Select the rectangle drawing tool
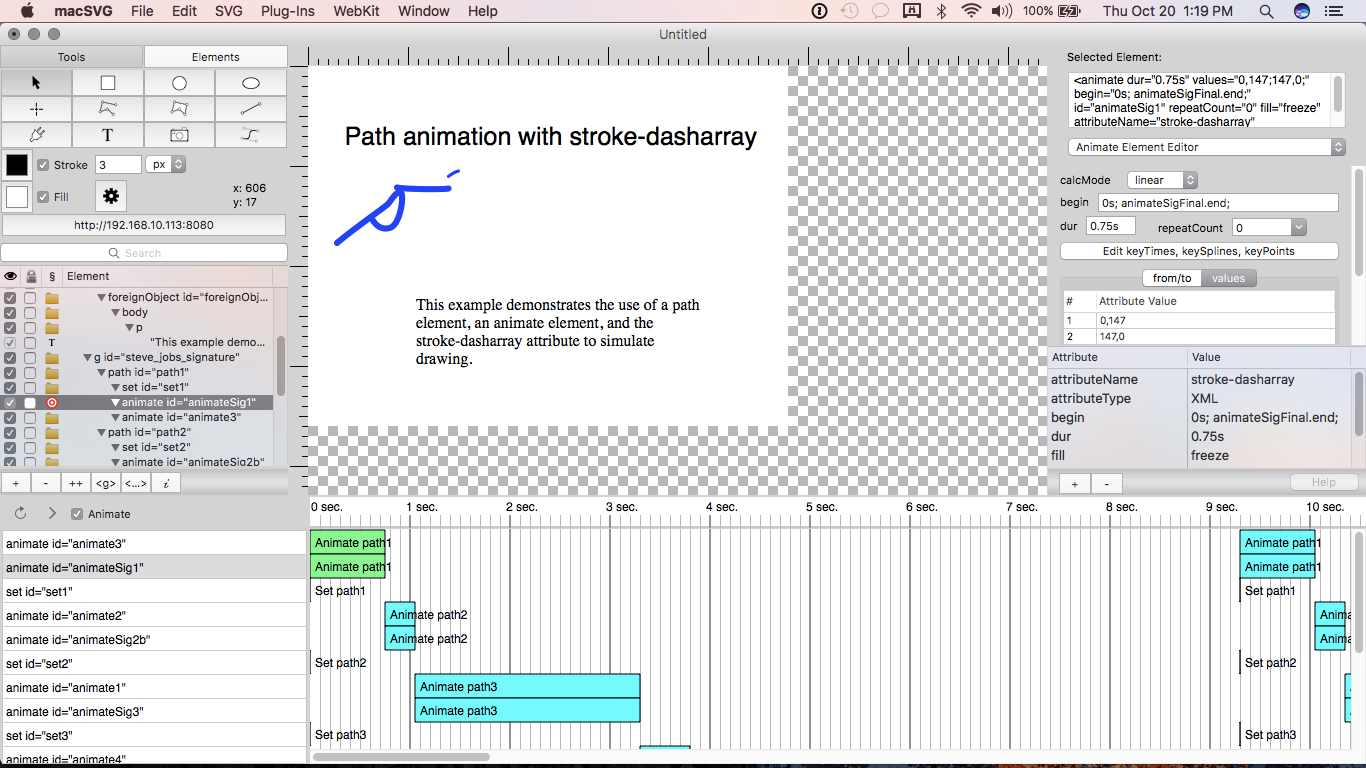Viewport: 1366px width, 768px height. tap(108, 83)
